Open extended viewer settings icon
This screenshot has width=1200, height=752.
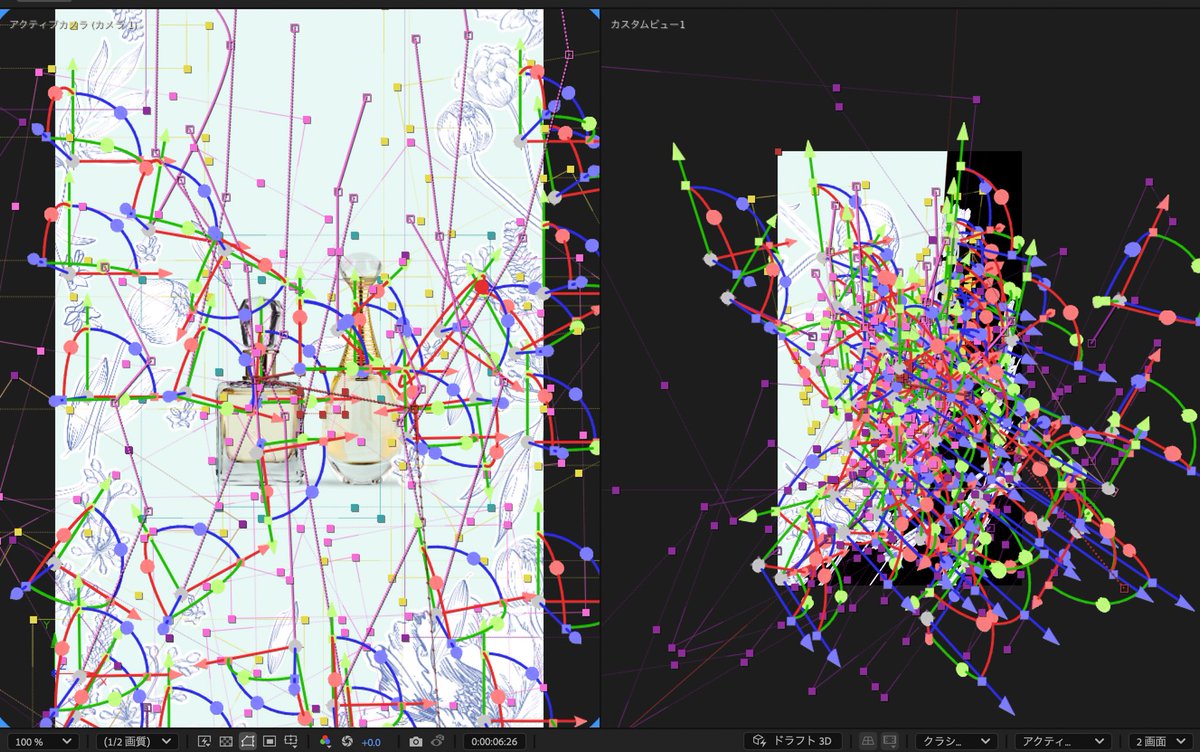(889, 741)
